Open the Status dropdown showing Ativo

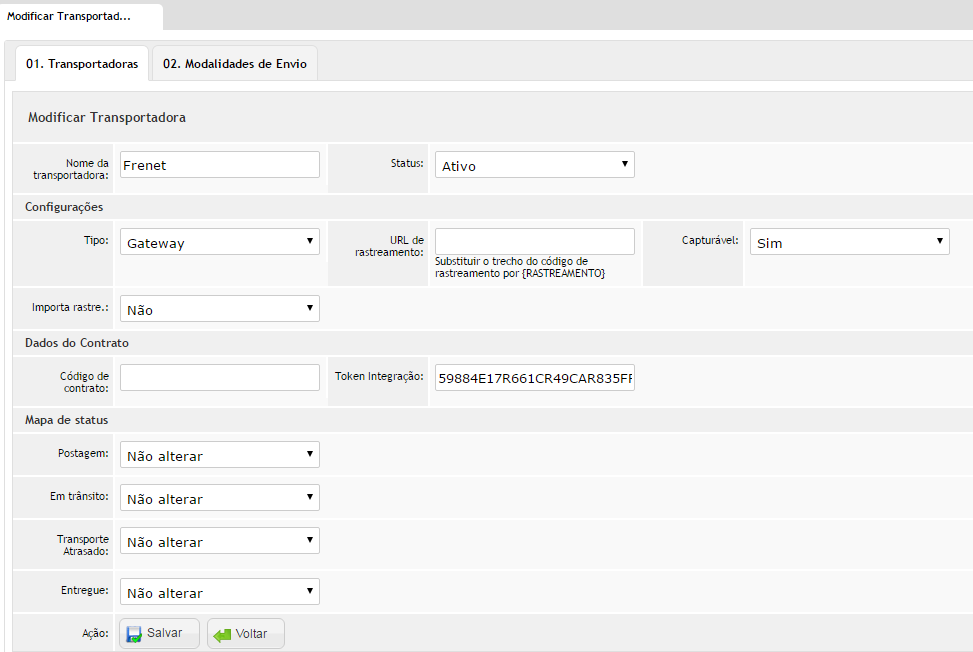click(534, 165)
